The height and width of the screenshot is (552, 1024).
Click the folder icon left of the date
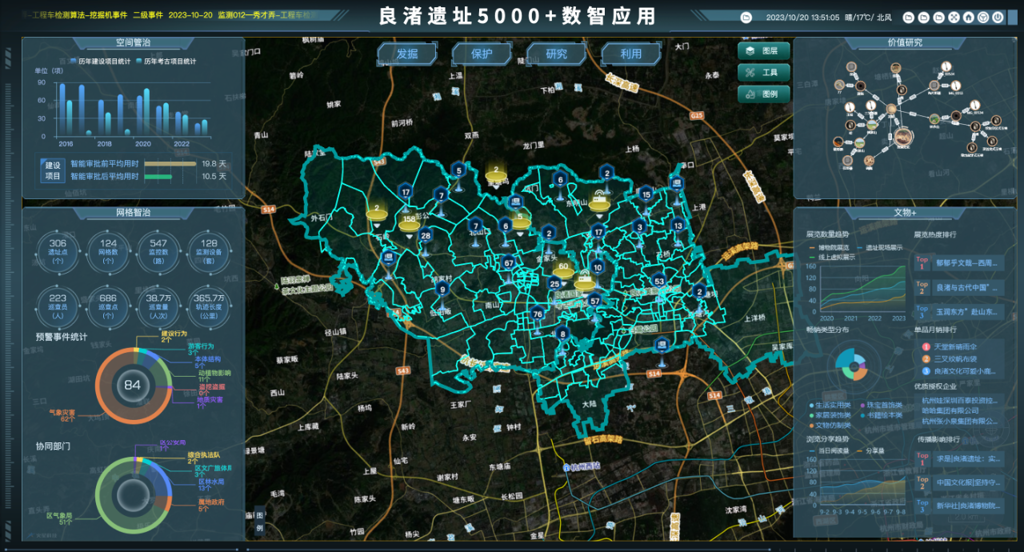[x=746, y=18]
